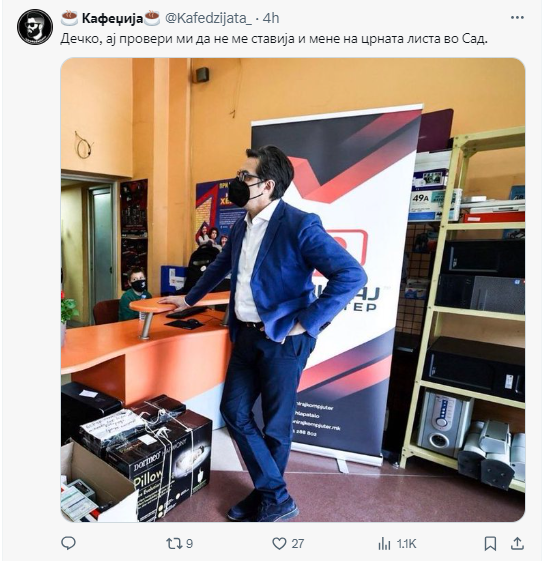Click the share upload arrow icon
Viewport: 544px width, 561px height.
(x=517, y=543)
